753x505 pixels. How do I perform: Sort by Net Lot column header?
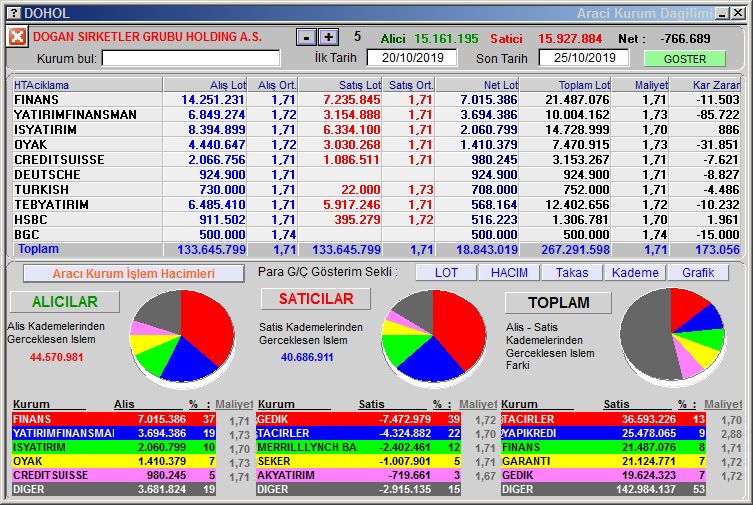click(477, 85)
